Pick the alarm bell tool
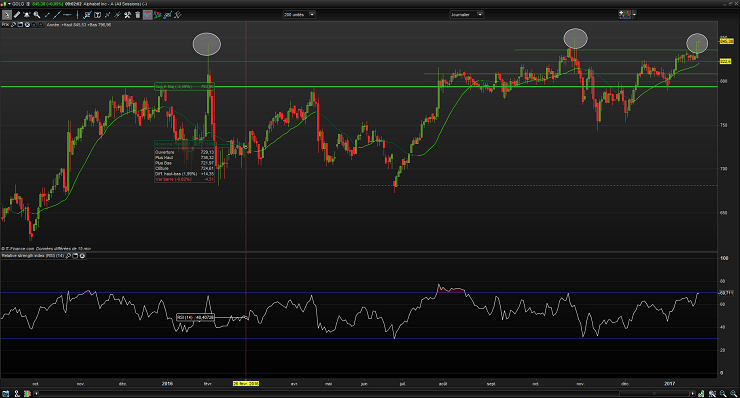The image size is (740, 398). pyautogui.click(x=27, y=15)
